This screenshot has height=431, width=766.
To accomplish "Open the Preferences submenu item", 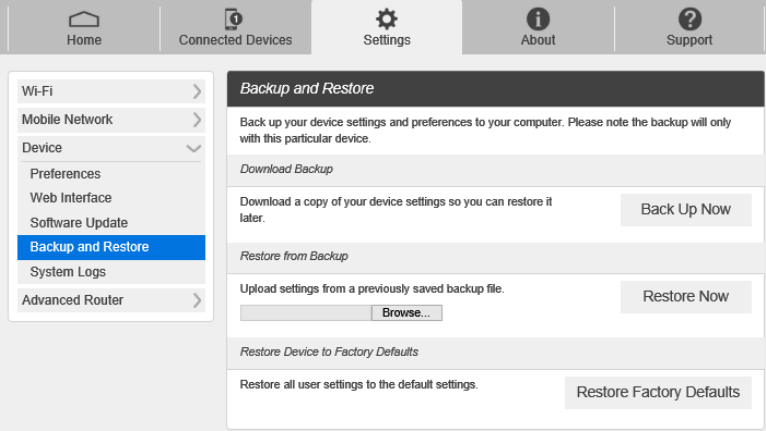I will coord(65,174).
